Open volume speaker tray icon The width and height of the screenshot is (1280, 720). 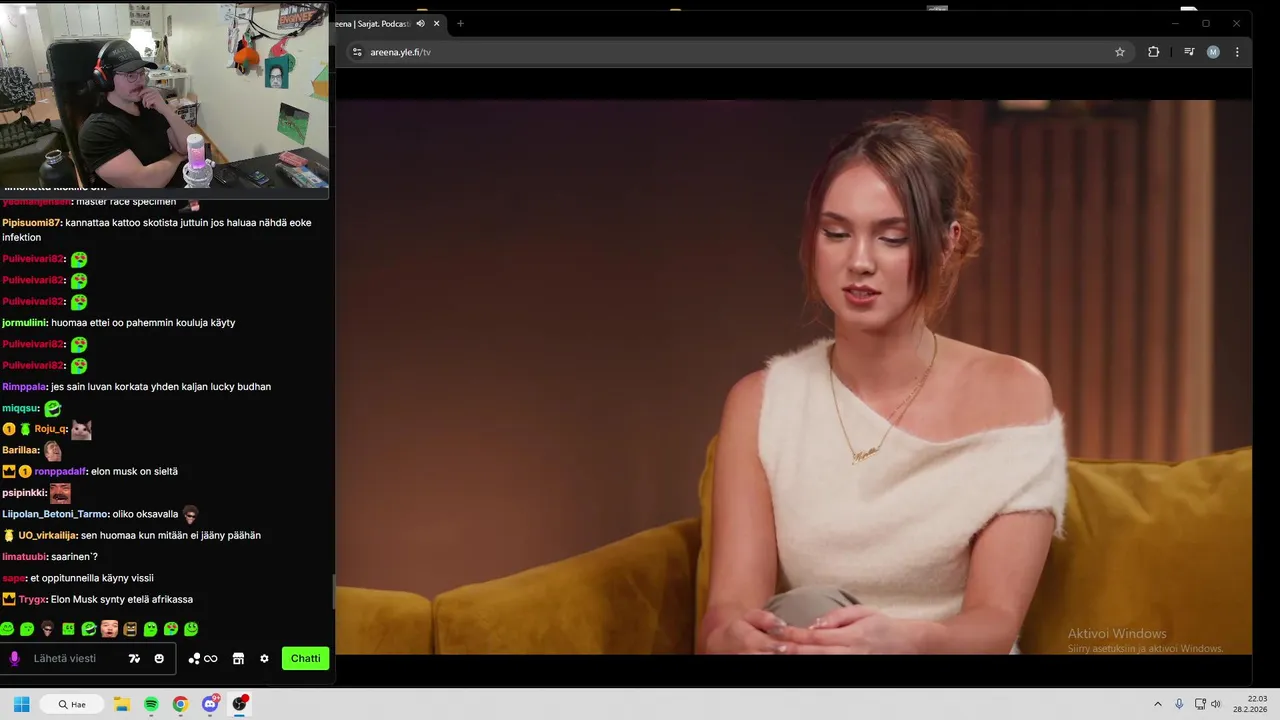1216,704
